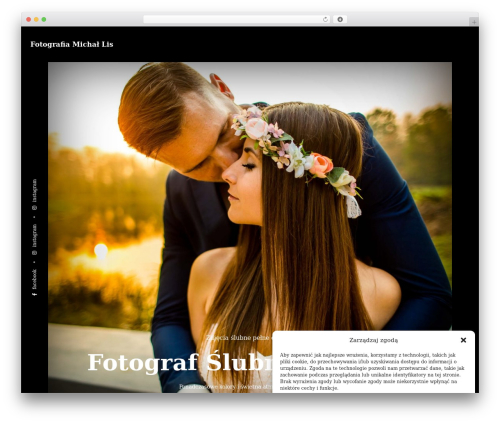Viewport: 500px width, 423px height.
Task: Click the reload icon in the address bar
Action: (x=325, y=19)
